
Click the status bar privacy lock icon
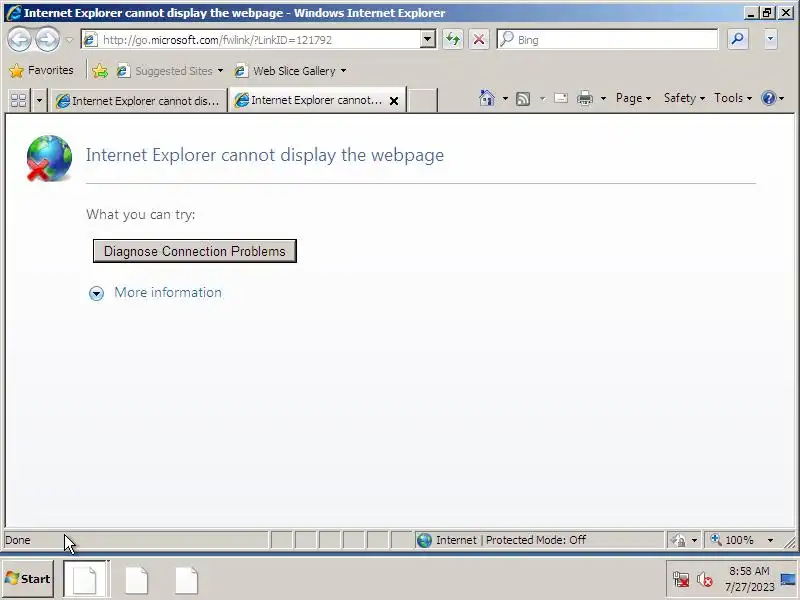[679, 540]
